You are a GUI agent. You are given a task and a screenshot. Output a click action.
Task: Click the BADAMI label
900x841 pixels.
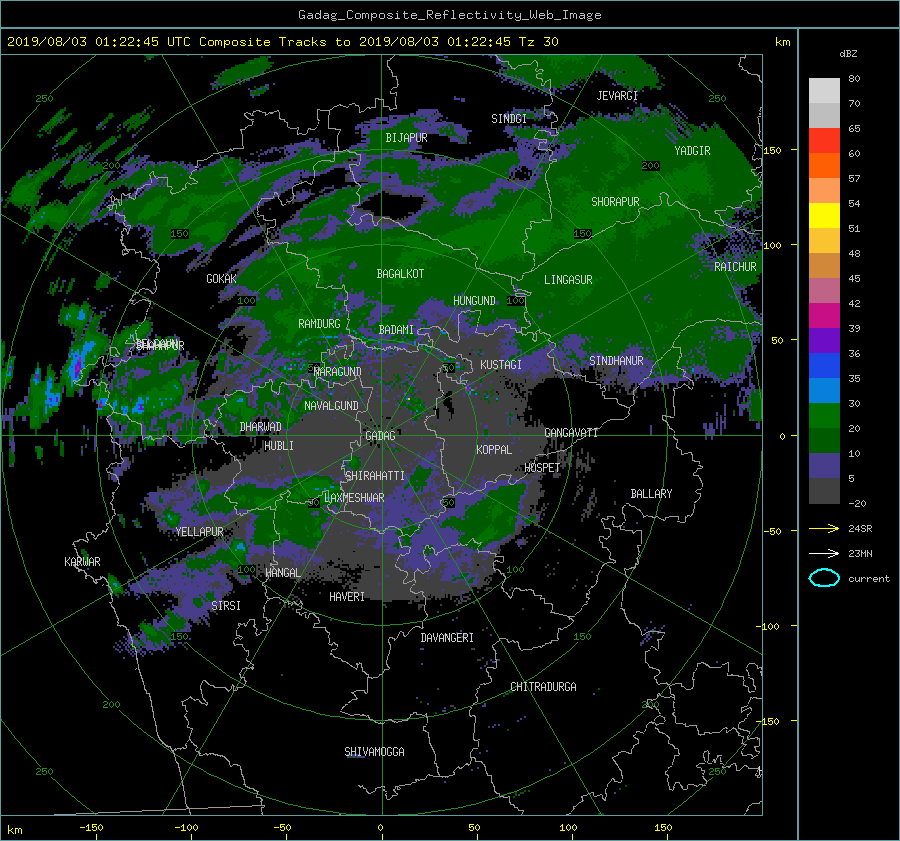click(x=396, y=330)
